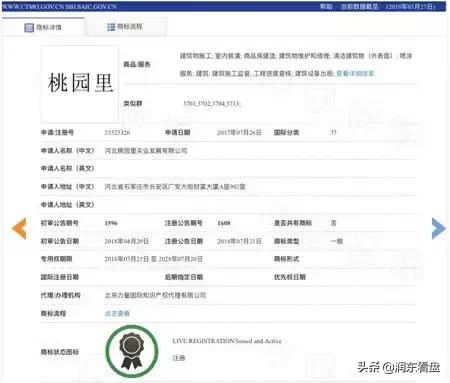Go to previous trademark with orange left arrow
450x383 pixels.
point(19,228)
